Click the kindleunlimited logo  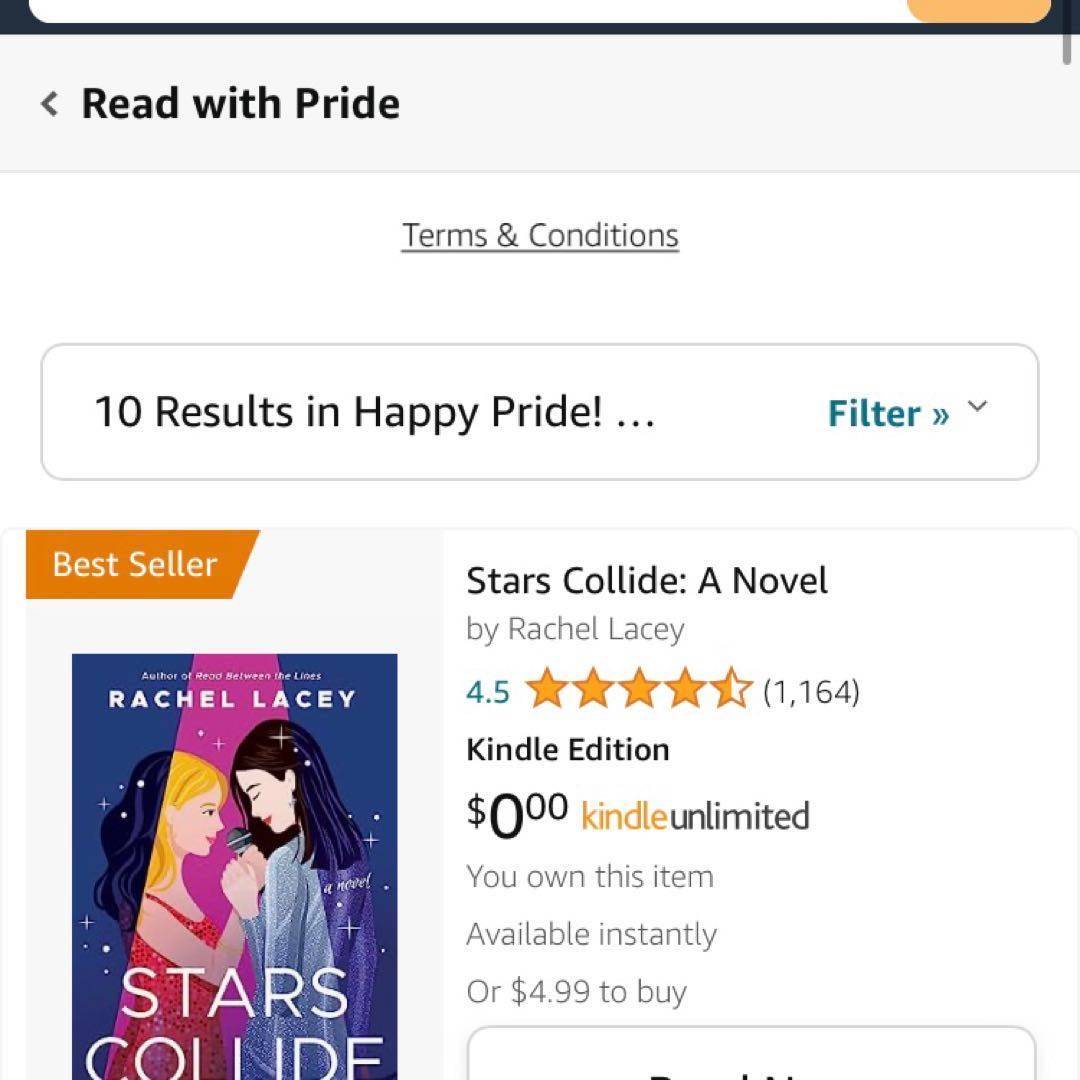coord(695,816)
